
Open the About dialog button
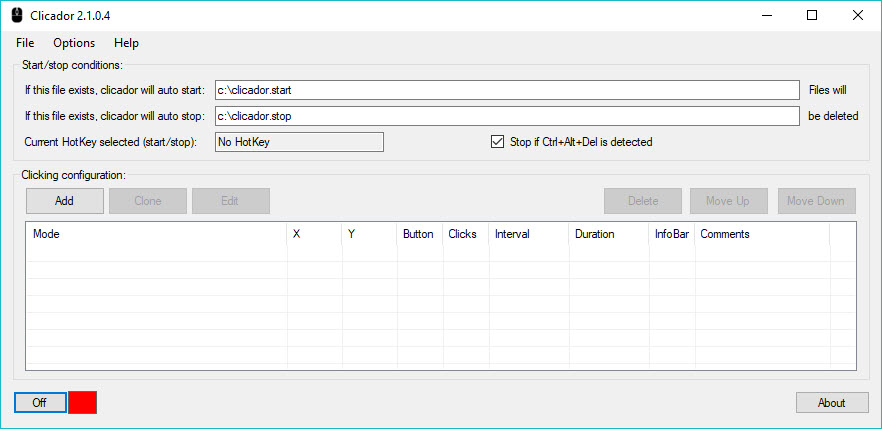pos(832,403)
